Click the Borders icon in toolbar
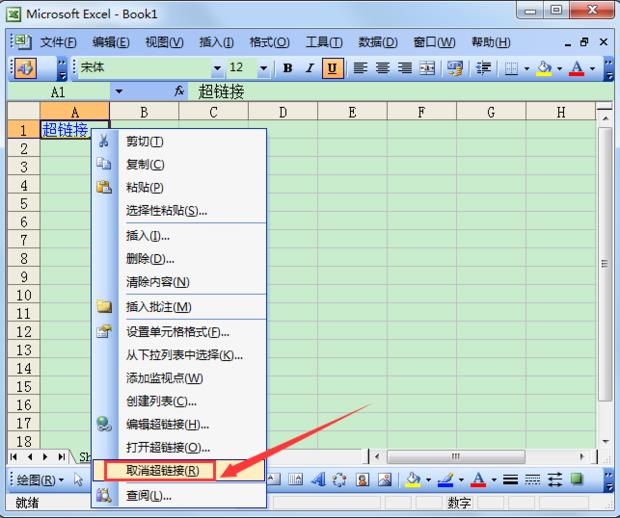 click(511, 69)
